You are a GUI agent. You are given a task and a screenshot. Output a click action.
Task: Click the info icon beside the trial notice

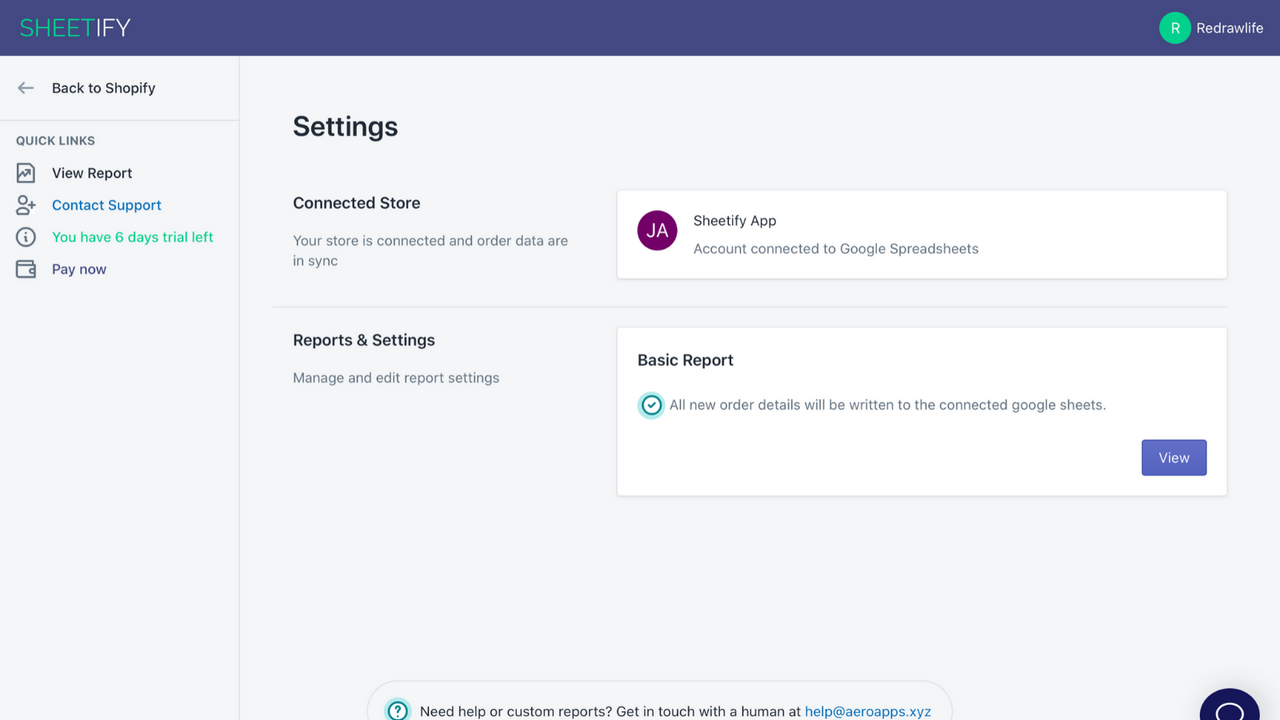(x=25, y=236)
